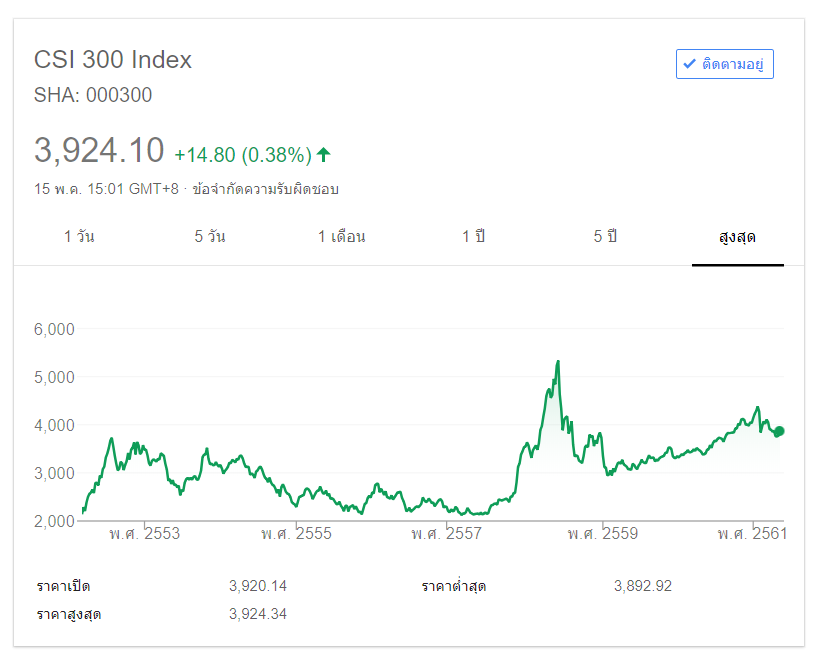Click the ราคาเปิด value 3,920.14
Image resolution: width=817 pixels, height=661 pixels.
(258, 586)
